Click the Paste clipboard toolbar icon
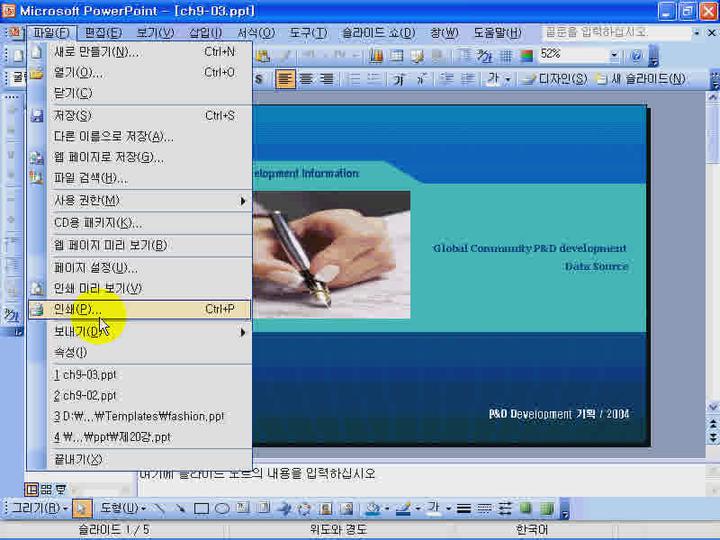The image size is (720, 540). pos(263,56)
